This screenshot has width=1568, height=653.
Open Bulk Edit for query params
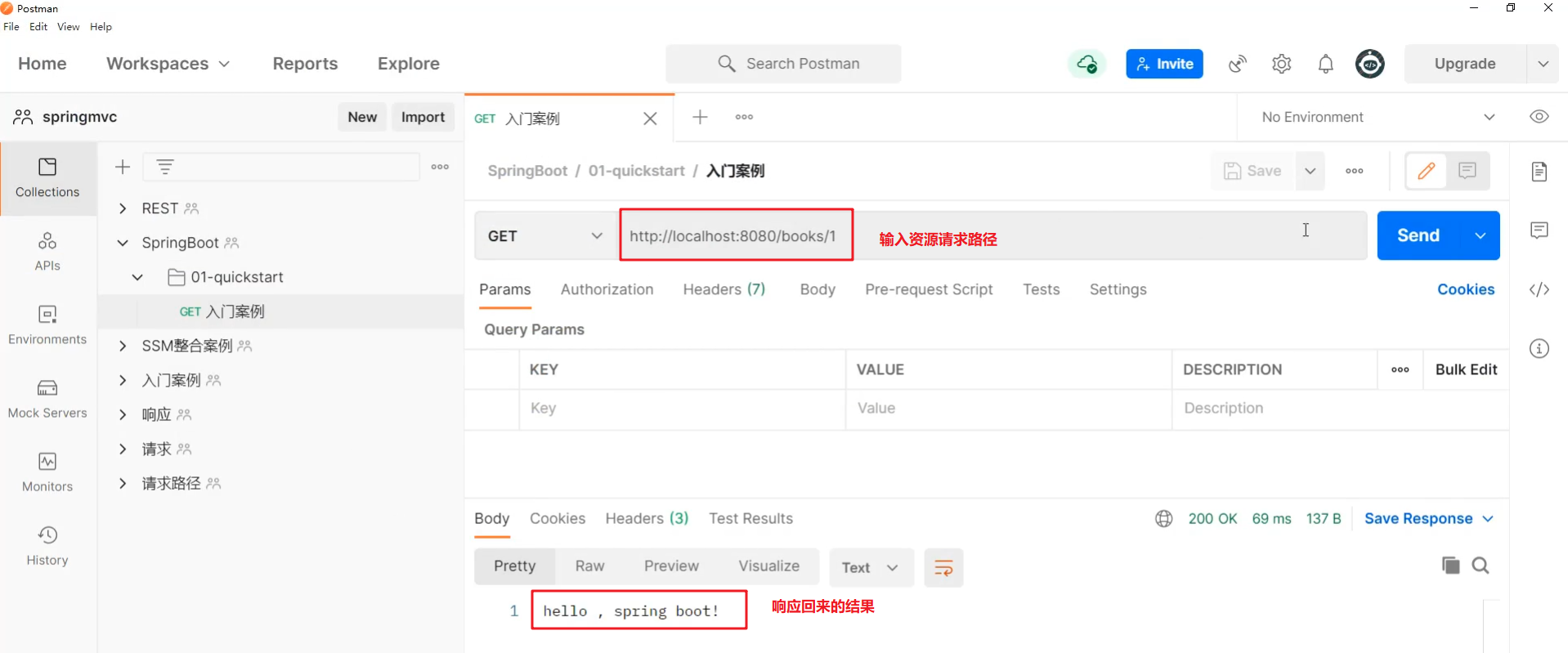[1466, 369]
